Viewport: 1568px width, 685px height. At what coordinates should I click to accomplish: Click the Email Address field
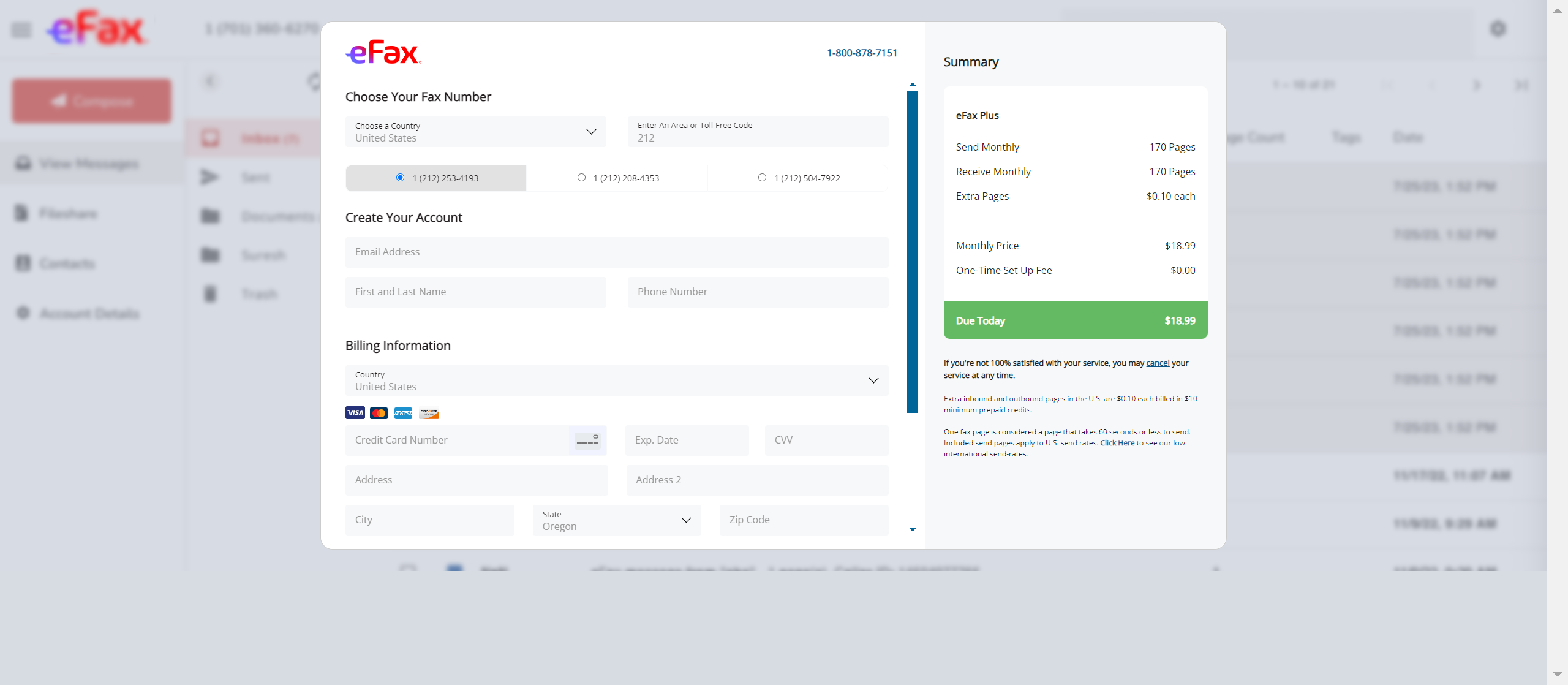click(616, 252)
